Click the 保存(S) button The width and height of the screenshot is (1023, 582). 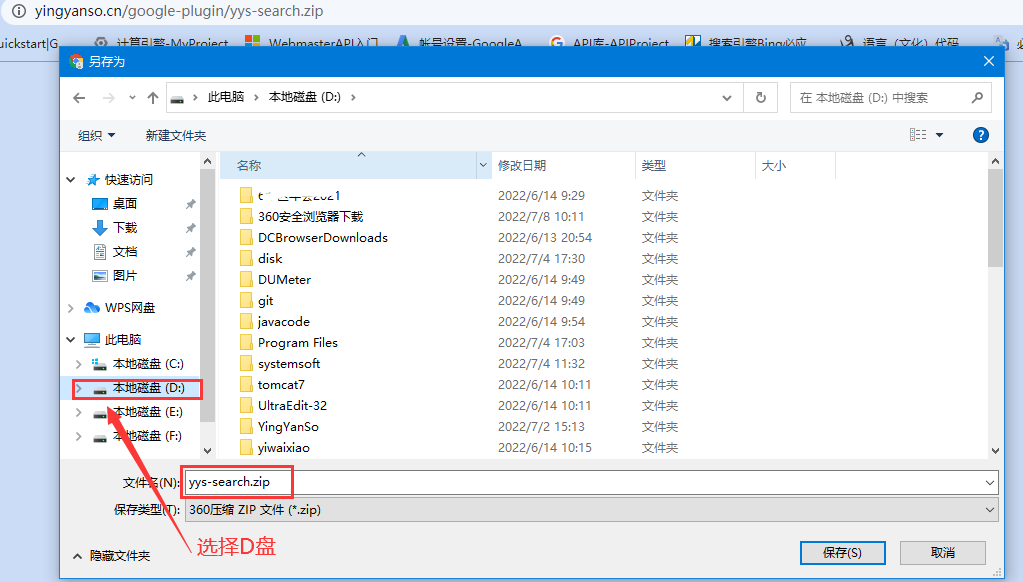pyautogui.click(x=842, y=552)
